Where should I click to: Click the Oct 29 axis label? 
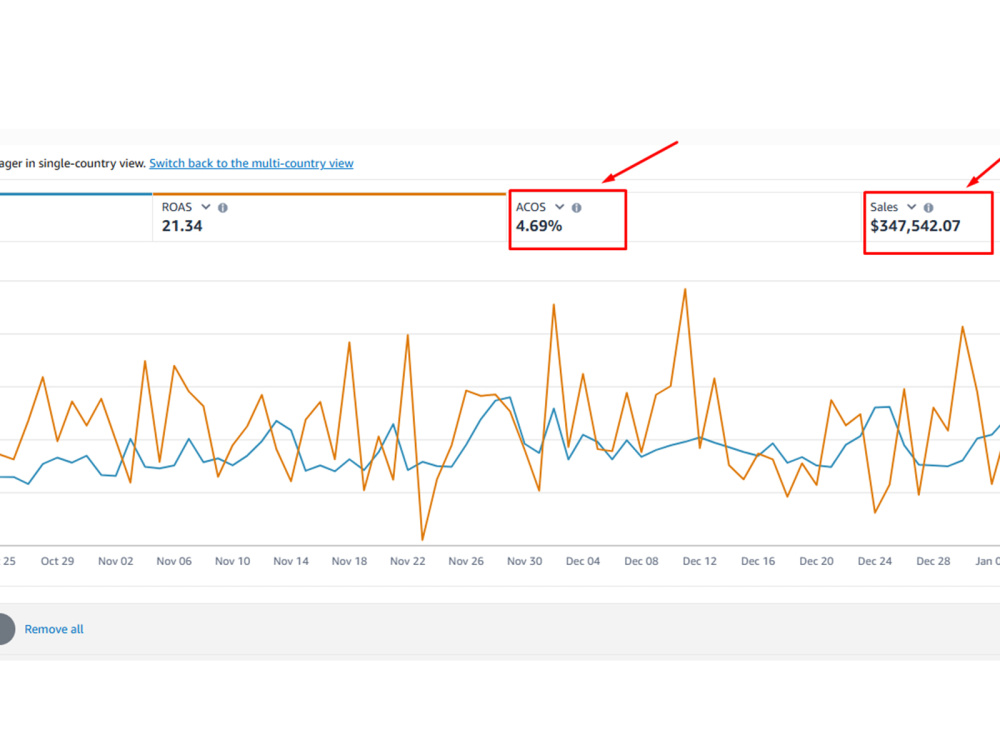(x=57, y=561)
